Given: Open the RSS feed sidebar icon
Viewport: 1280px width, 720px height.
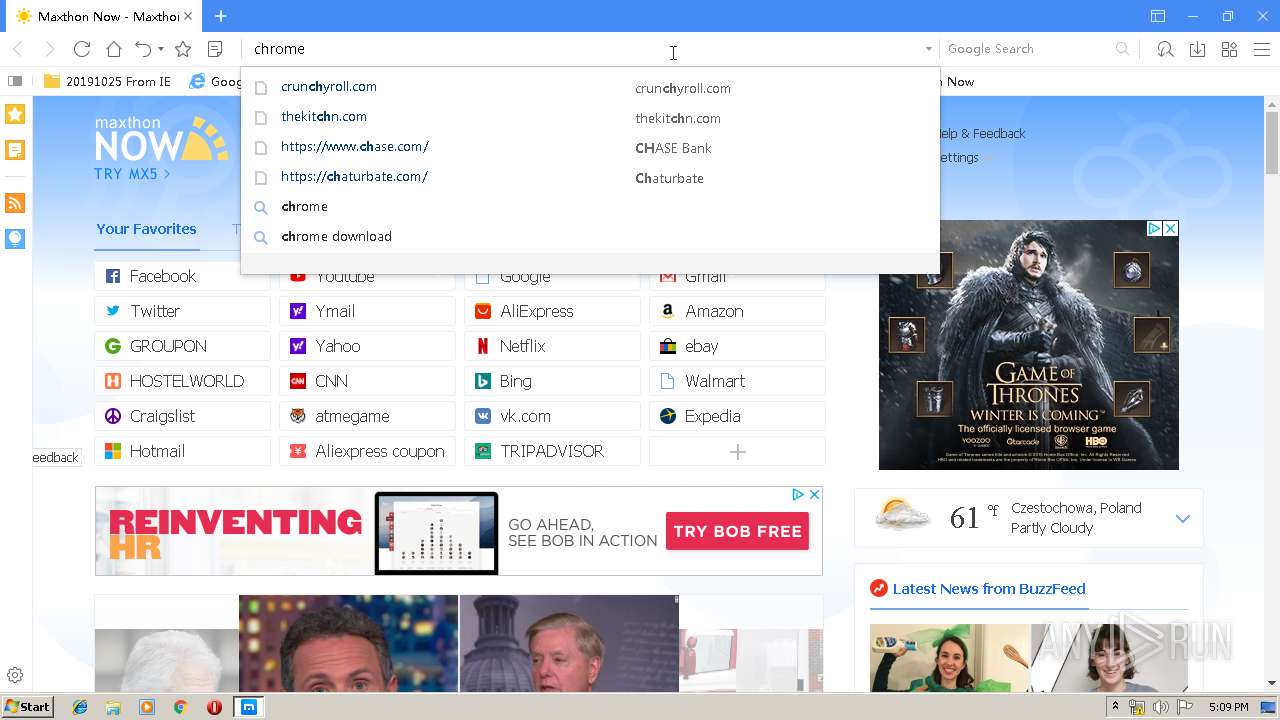Looking at the screenshot, I should click(x=15, y=203).
